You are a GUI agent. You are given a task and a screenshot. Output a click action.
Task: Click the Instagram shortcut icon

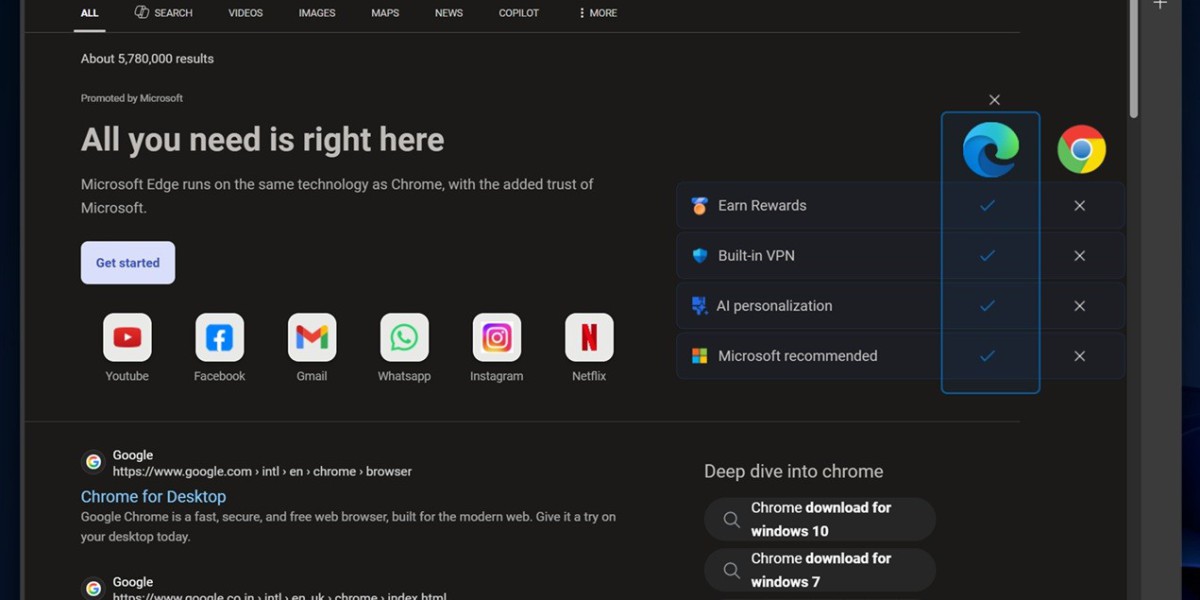click(x=497, y=338)
